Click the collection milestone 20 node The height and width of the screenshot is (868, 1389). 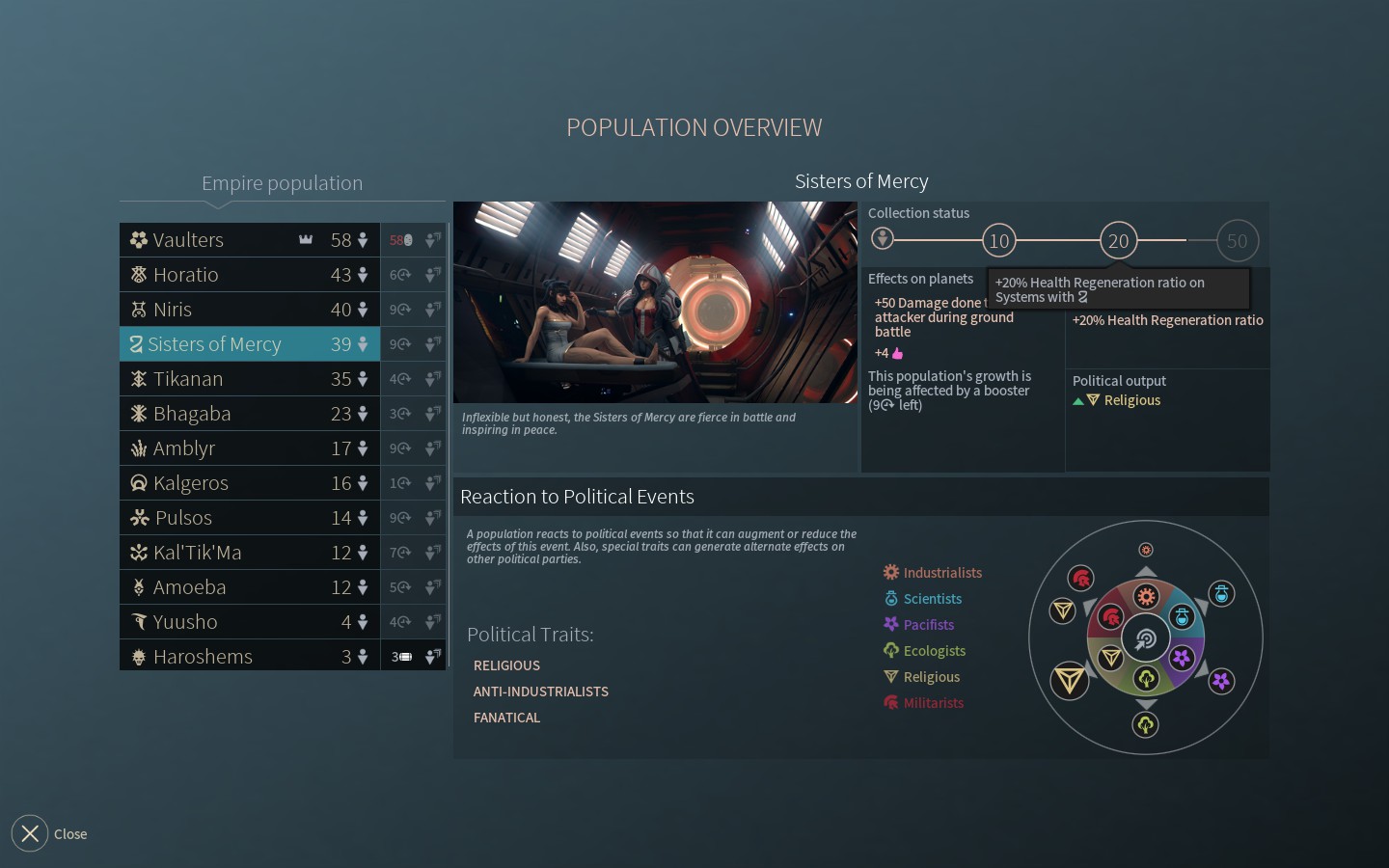tap(1118, 240)
